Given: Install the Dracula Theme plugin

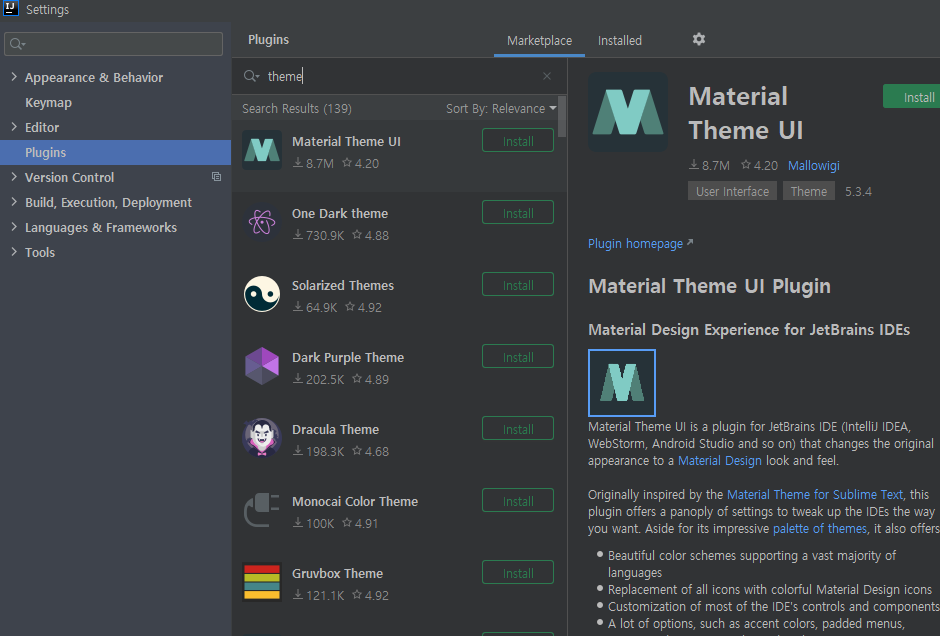Looking at the screenshot, I should [517, 429].
